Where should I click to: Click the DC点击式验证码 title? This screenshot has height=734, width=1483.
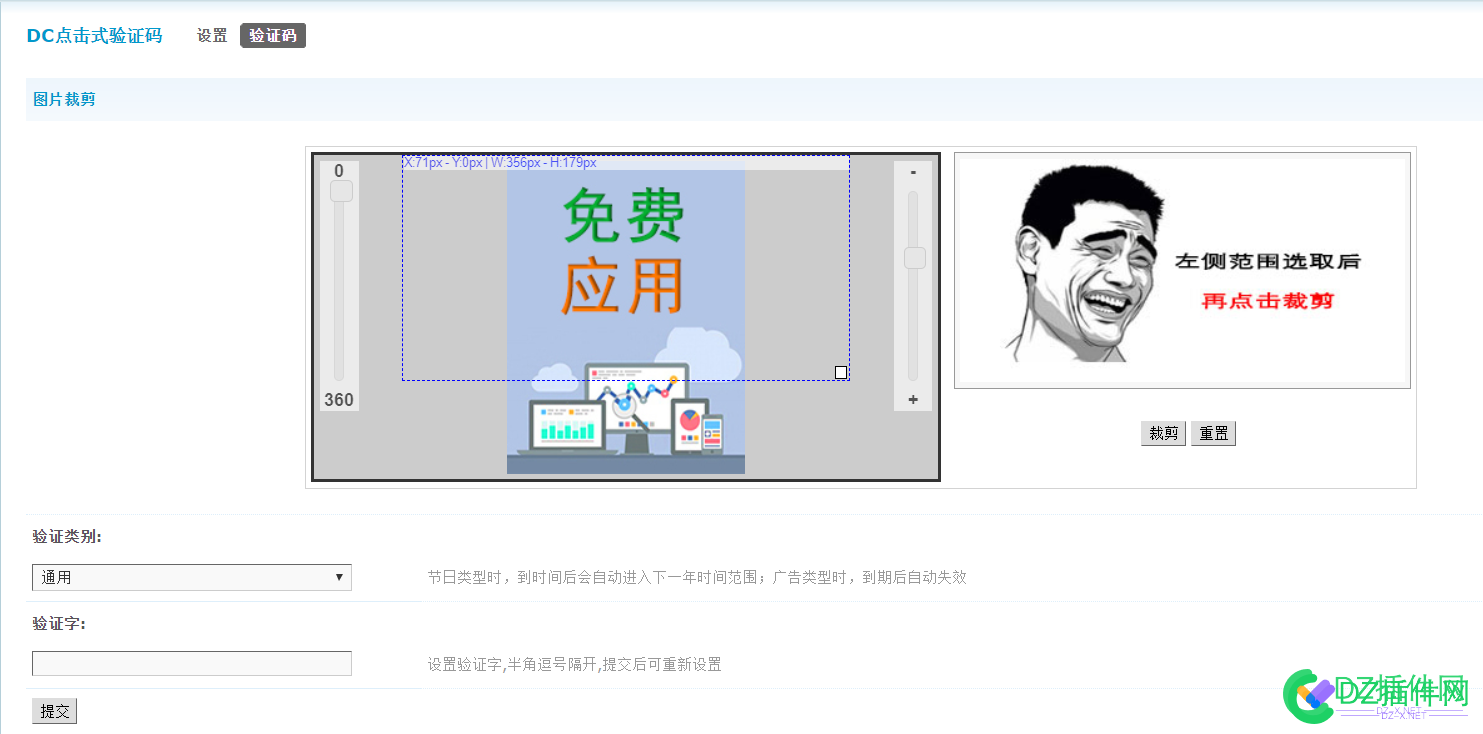coord(94,36)
